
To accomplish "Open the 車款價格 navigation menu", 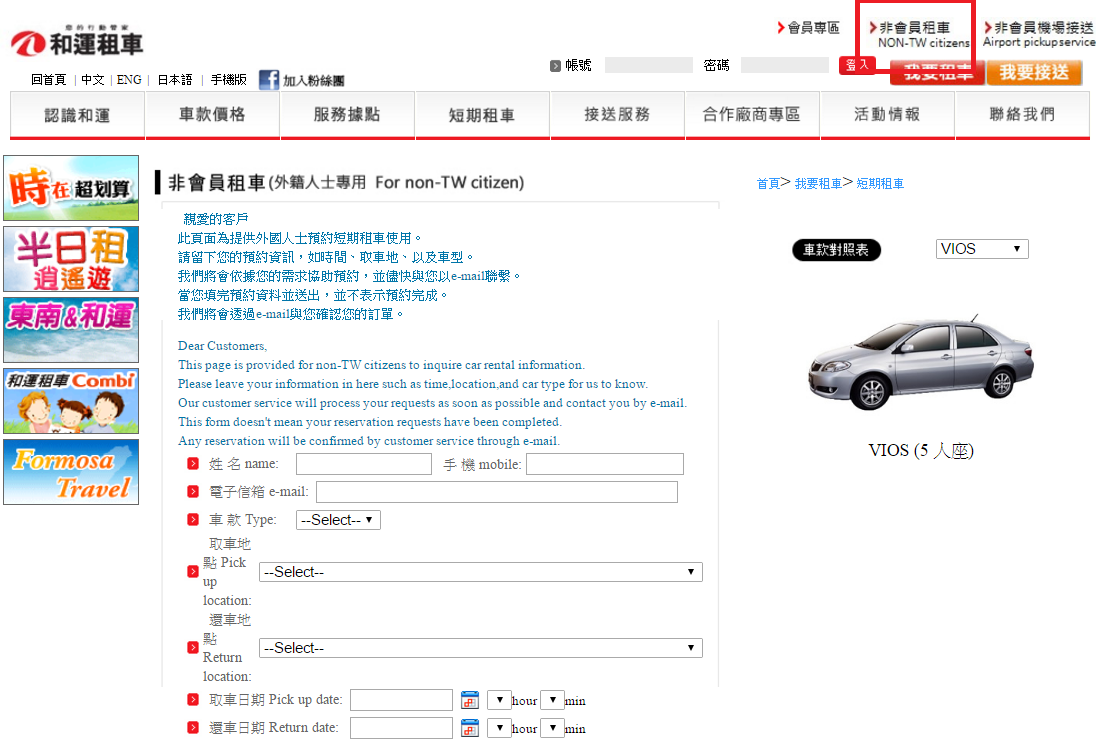I will pos(212,115).
